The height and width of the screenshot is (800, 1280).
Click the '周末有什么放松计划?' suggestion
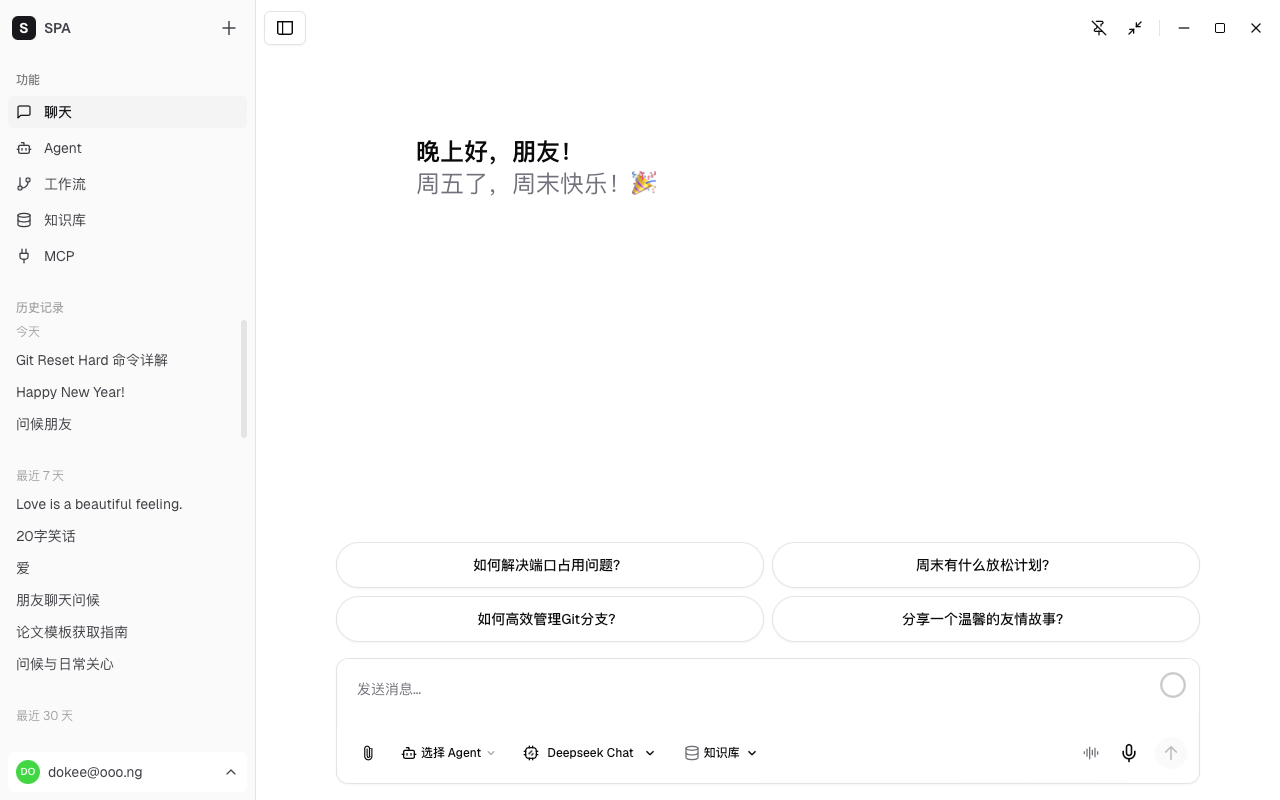tap(983, 565)
